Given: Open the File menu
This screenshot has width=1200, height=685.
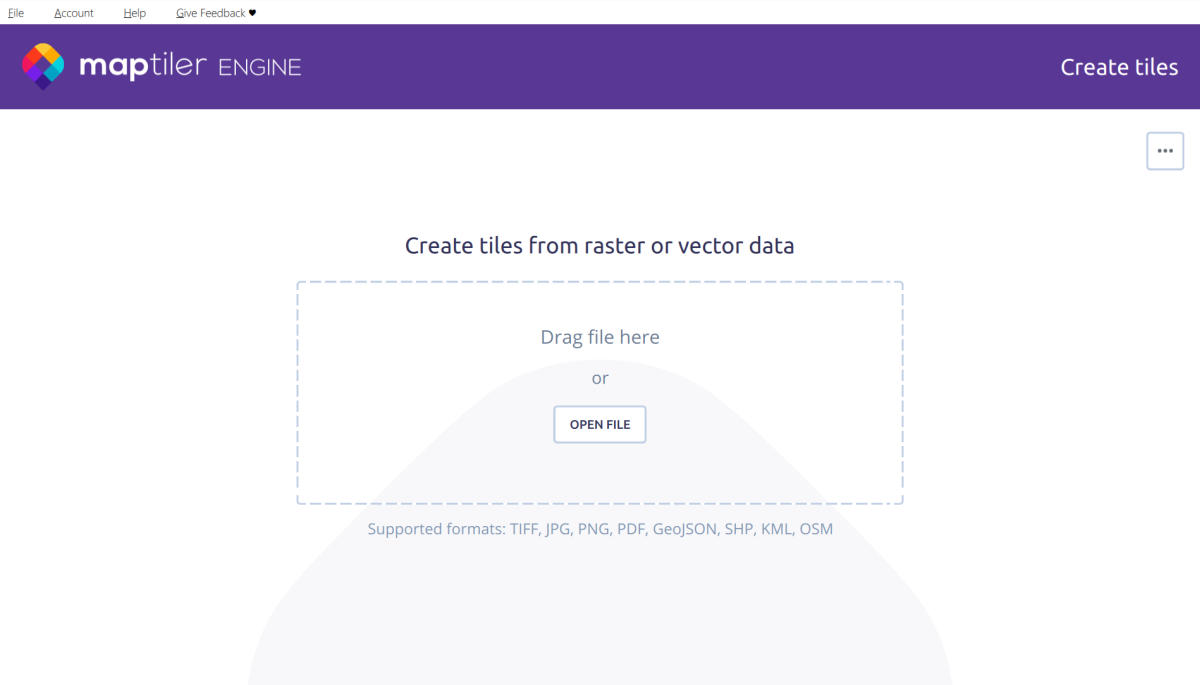Looking at the screenshot, I should [x=15, y=12].
